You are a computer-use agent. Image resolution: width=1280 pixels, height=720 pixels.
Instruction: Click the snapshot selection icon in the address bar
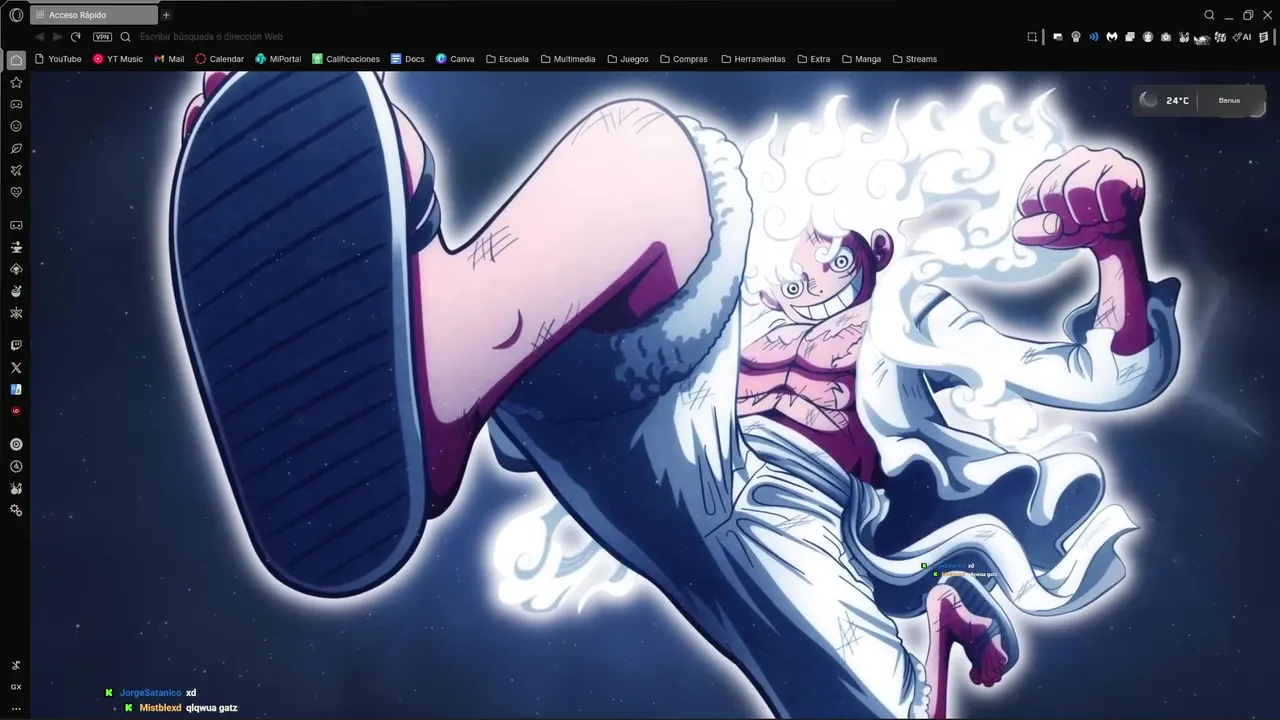pos(1032,37)
